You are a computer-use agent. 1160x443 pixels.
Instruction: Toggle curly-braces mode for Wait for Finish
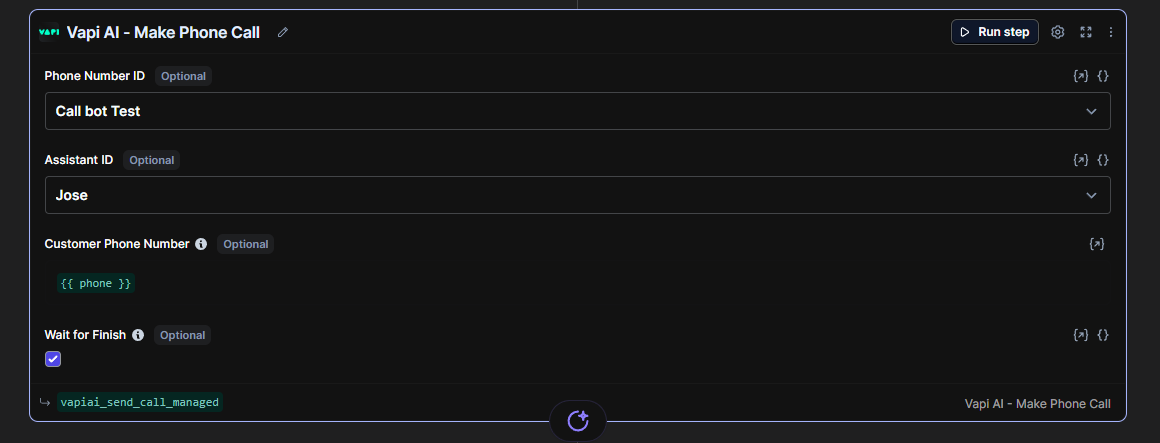1103,335
